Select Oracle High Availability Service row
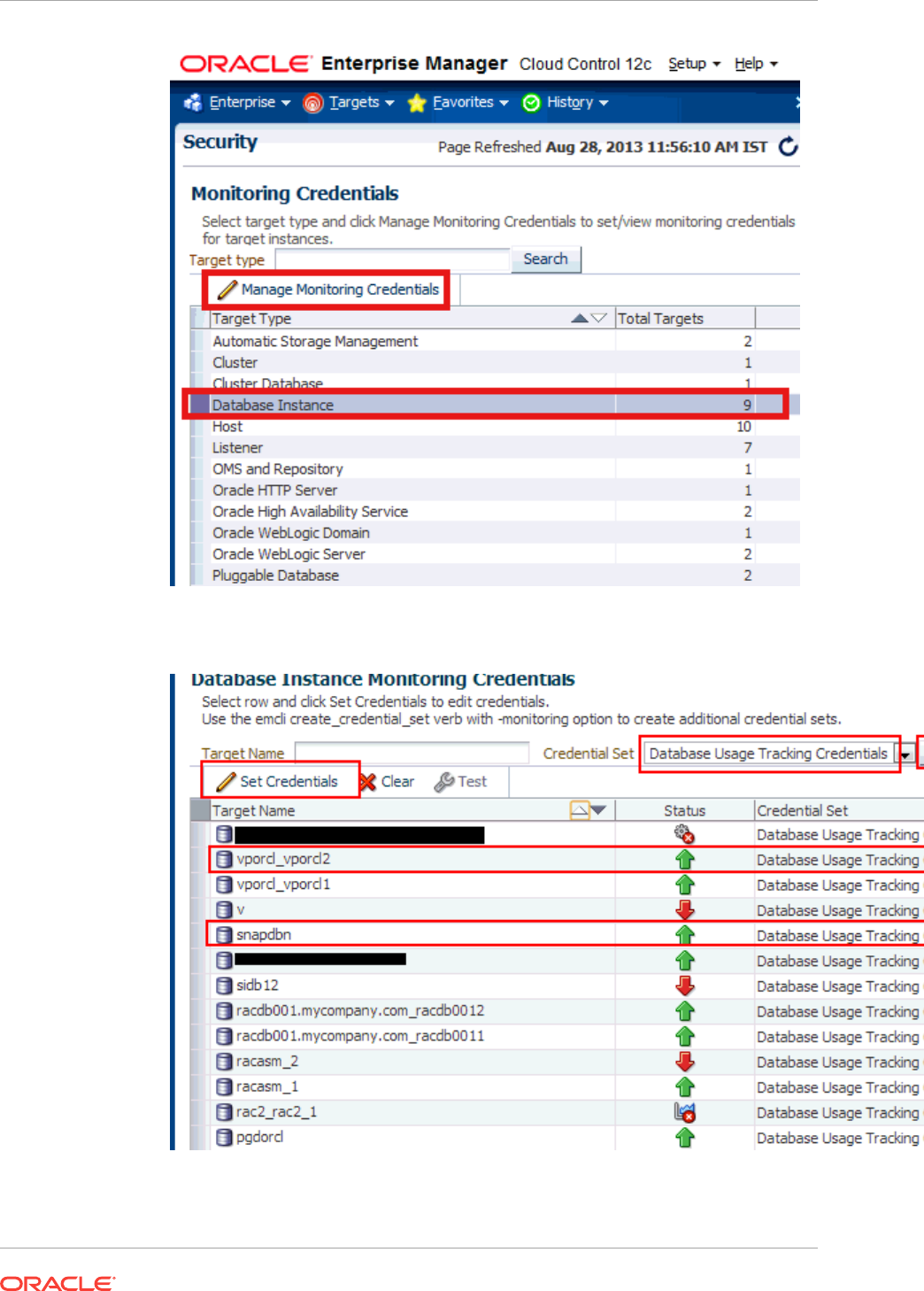This screenshot has width=924, height=1291. [495, 511]
